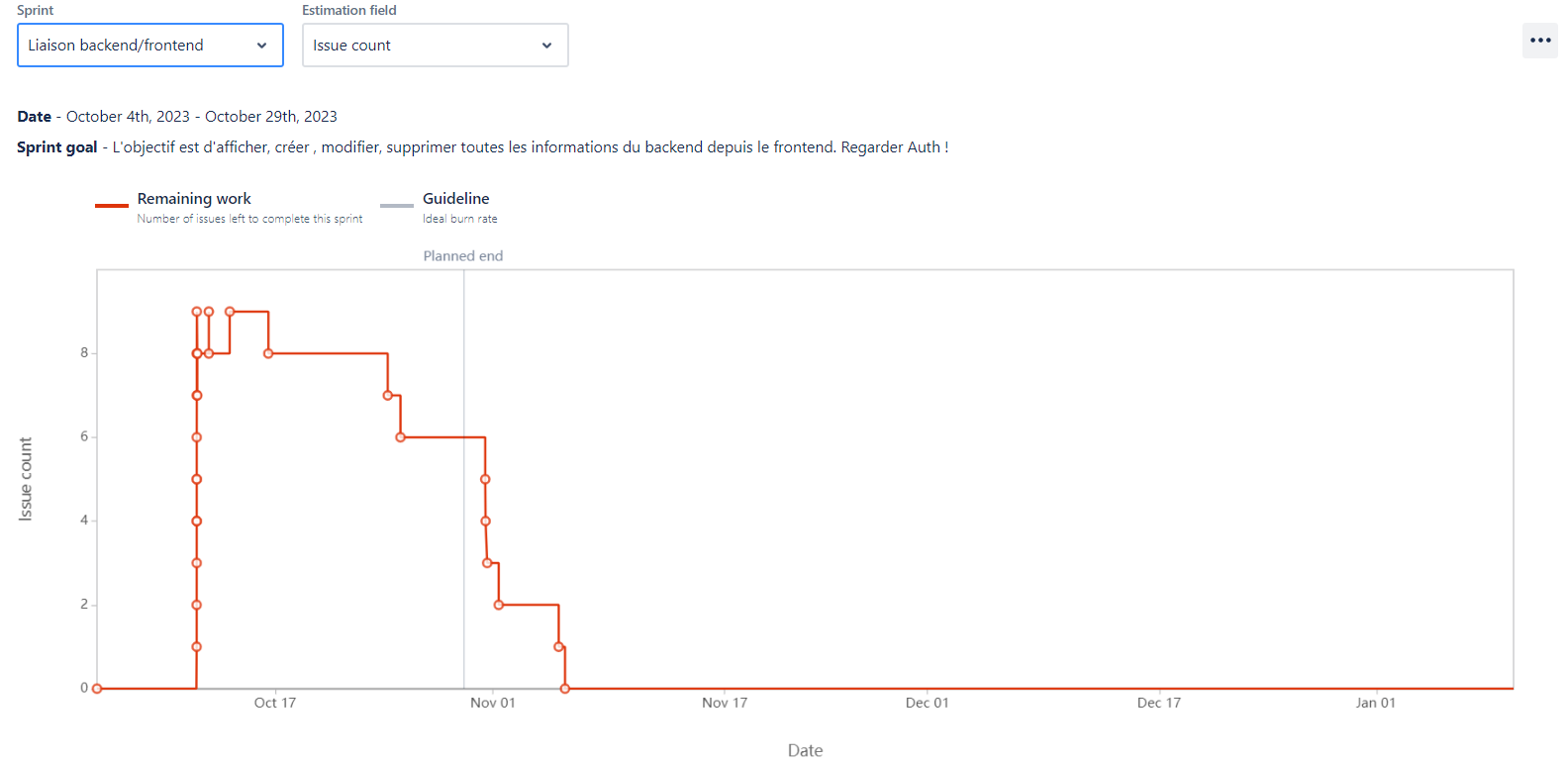Viewport: 1568px width, 763px height.
Task: Click the Sprint goal text
Action: (x=396, y=146)
